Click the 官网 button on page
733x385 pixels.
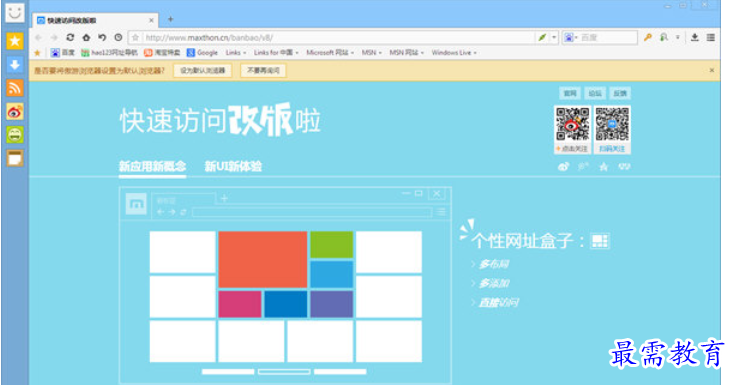point(570,93)
